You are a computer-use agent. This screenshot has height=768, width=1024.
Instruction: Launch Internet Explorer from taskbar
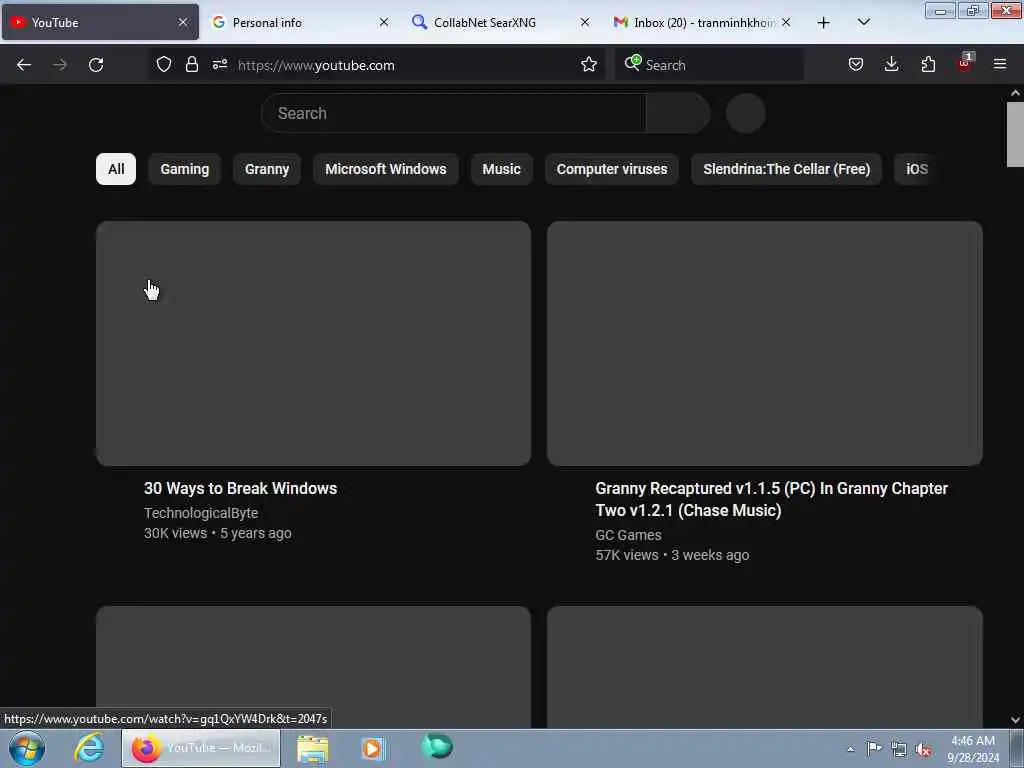[x=89, y=748]
